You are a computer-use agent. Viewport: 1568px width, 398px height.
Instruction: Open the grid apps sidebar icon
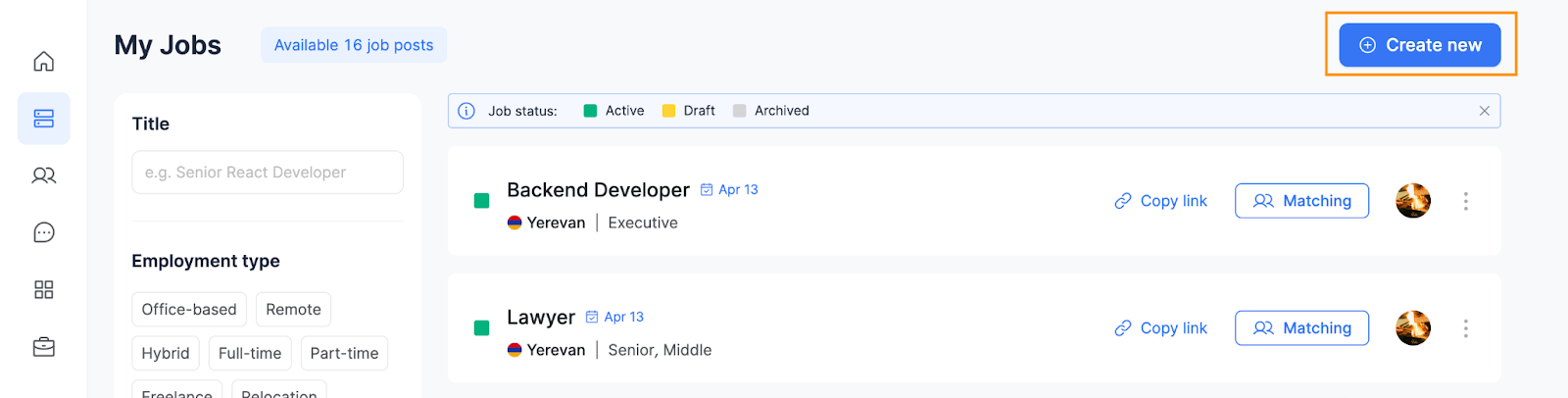coord(44,289)
